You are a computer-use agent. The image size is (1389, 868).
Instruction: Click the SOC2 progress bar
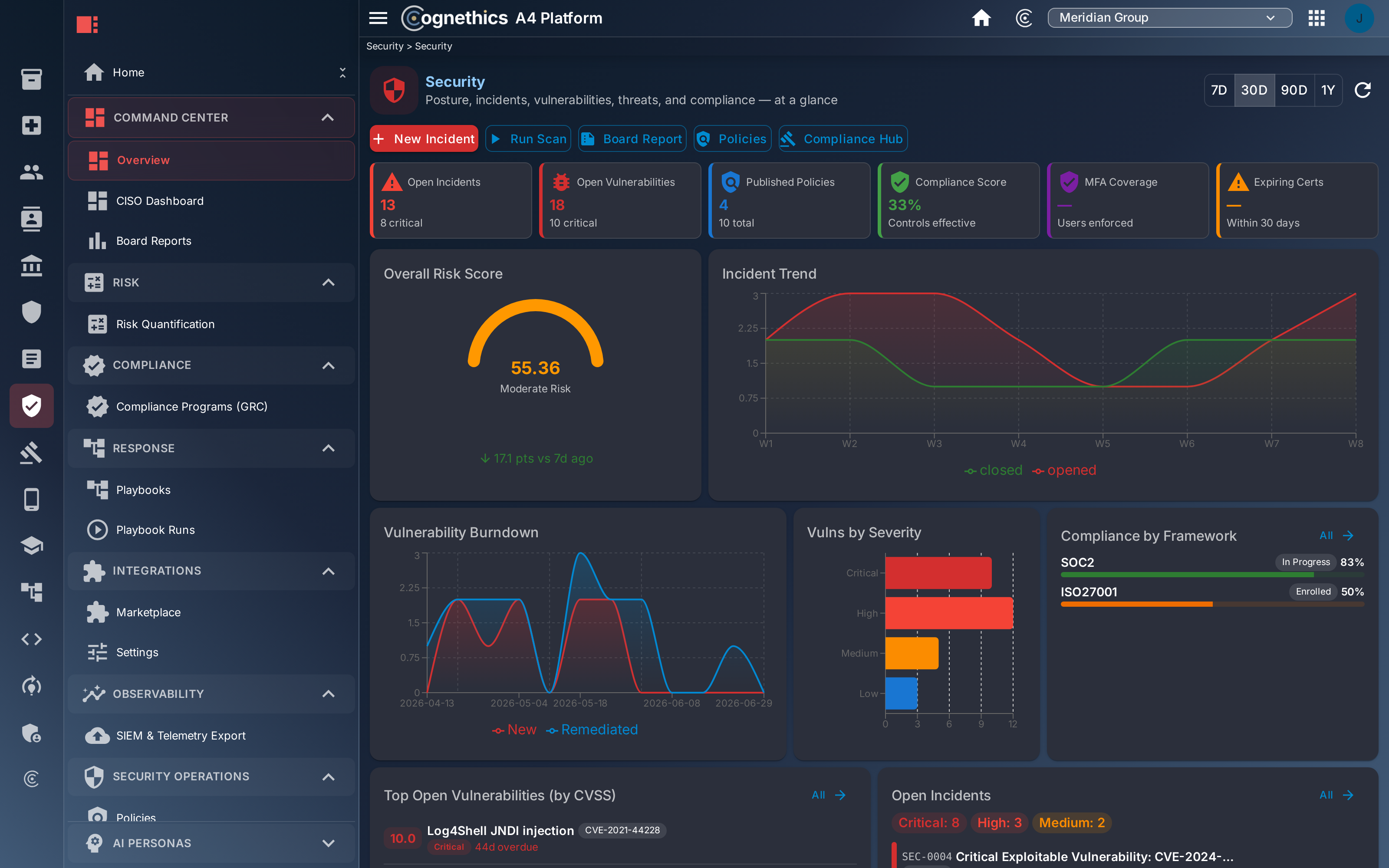point(1212,575)
